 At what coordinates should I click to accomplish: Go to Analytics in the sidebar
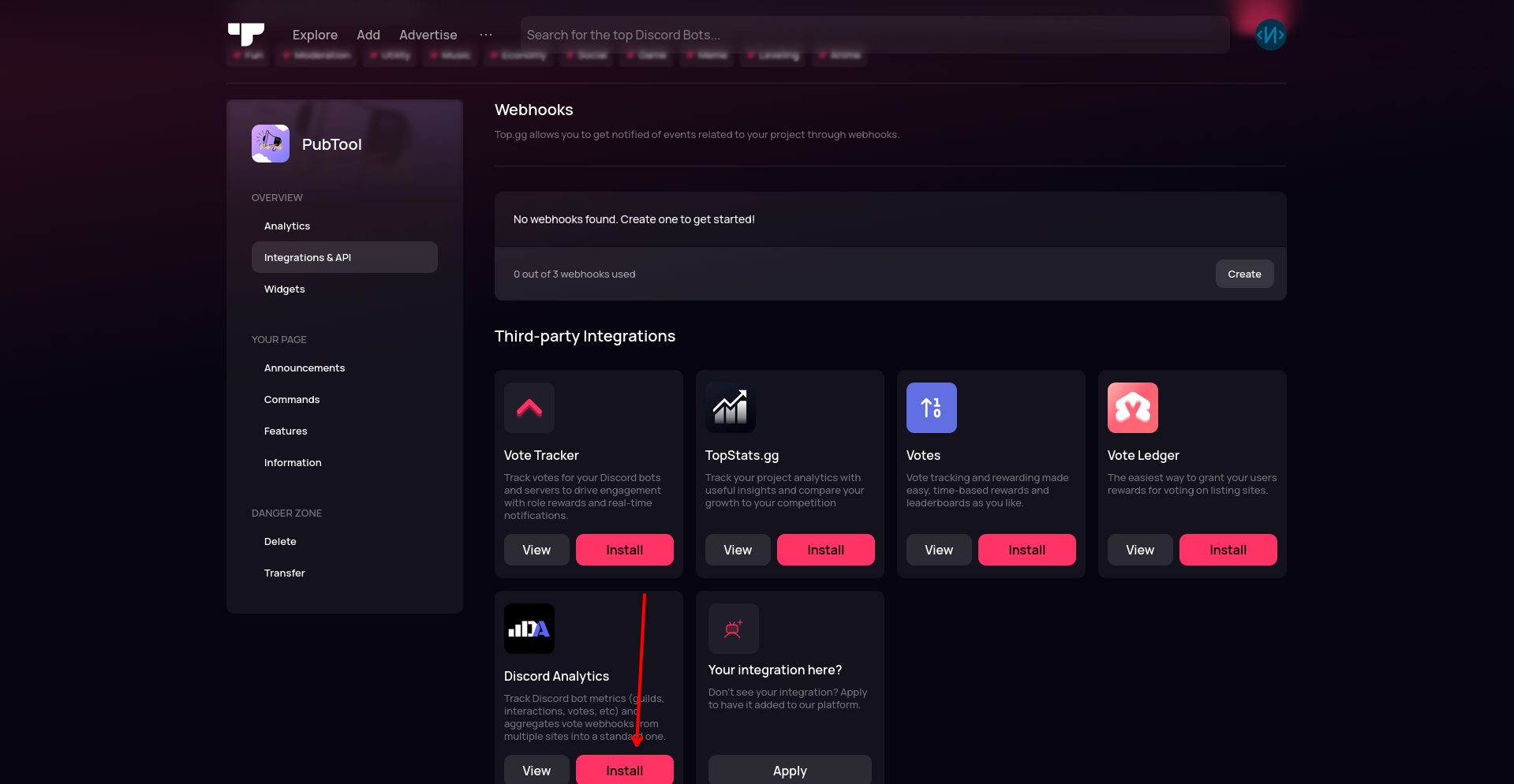point(287,226)
